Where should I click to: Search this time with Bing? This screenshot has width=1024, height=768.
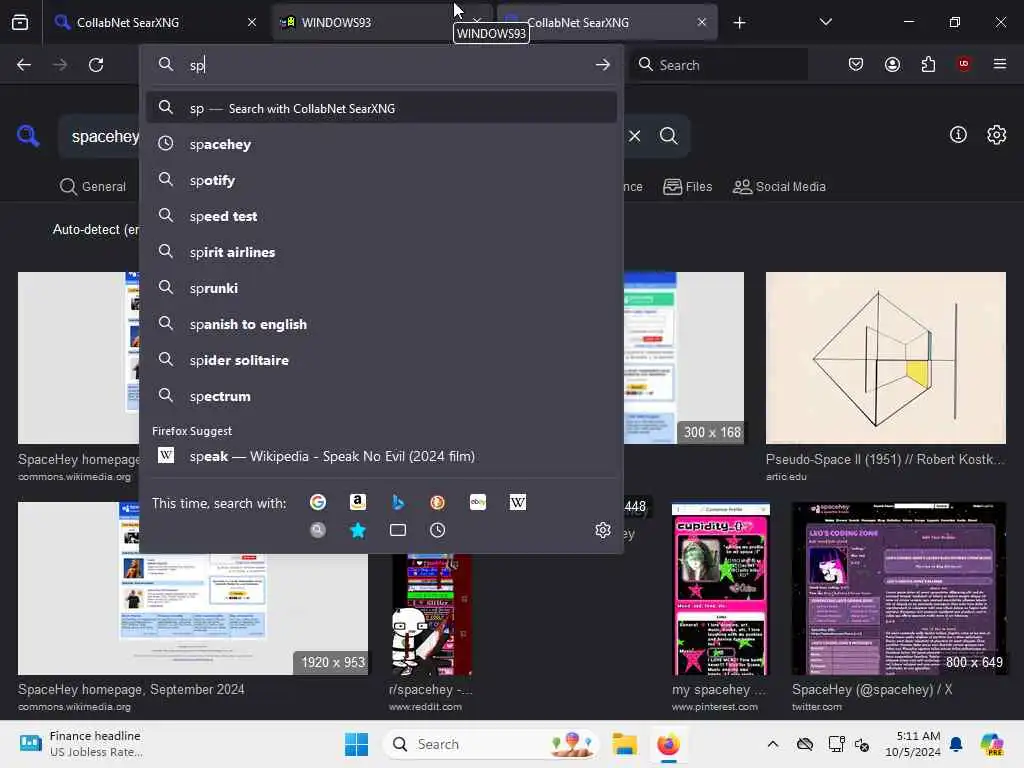pos(398,502)
